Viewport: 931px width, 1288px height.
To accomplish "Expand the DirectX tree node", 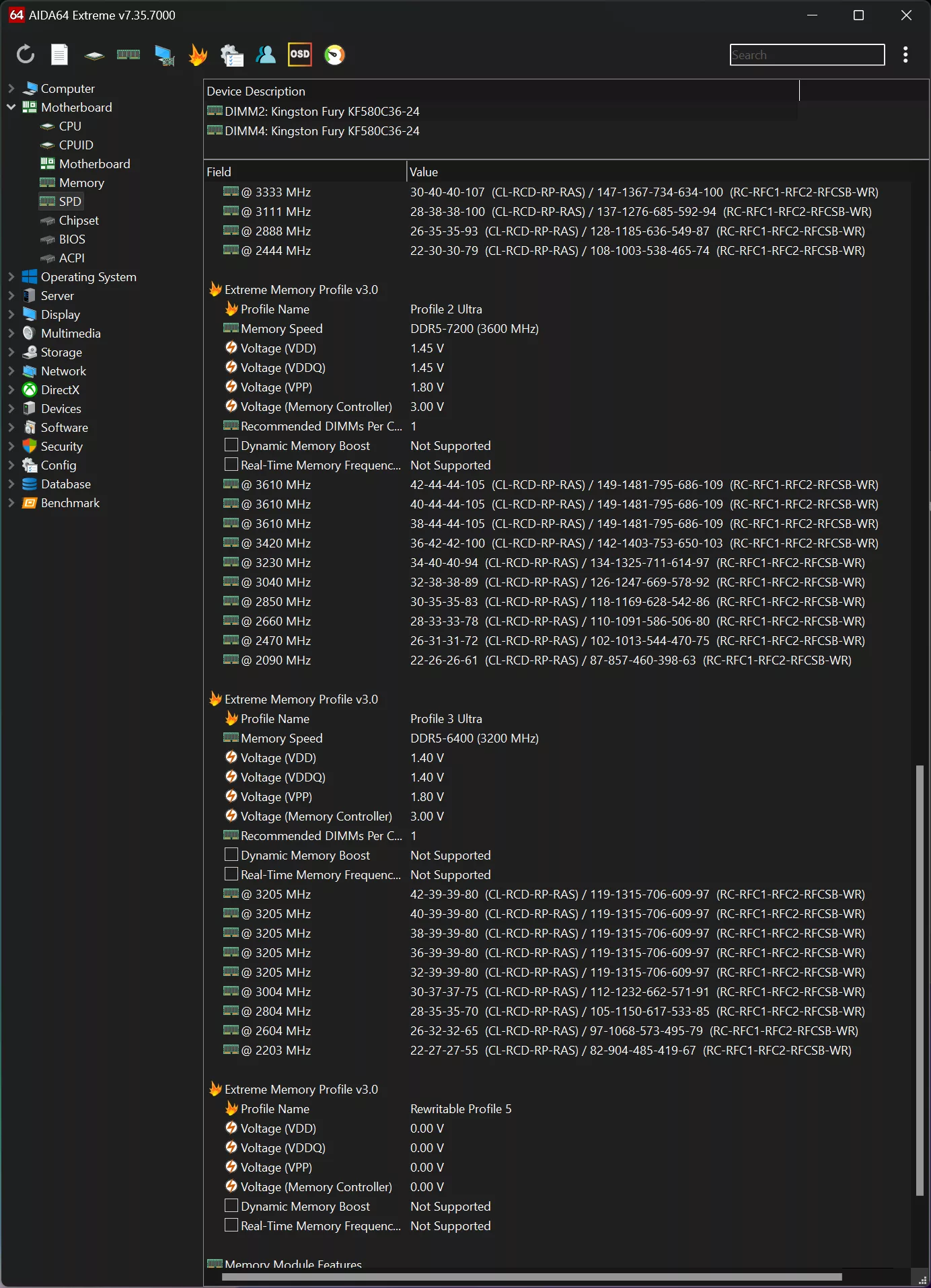I will click(x=11, y=390).
